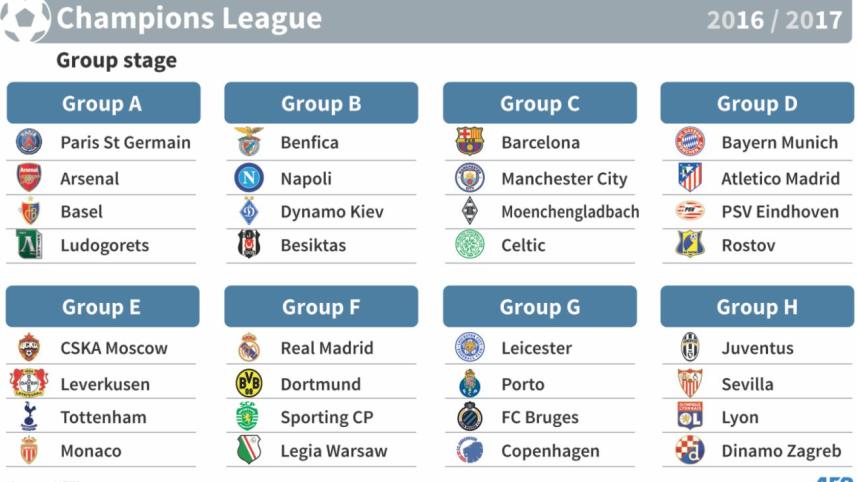Click the Tottenham club crest
This screenshot has width=857, height=482.
tap(29, 417)
